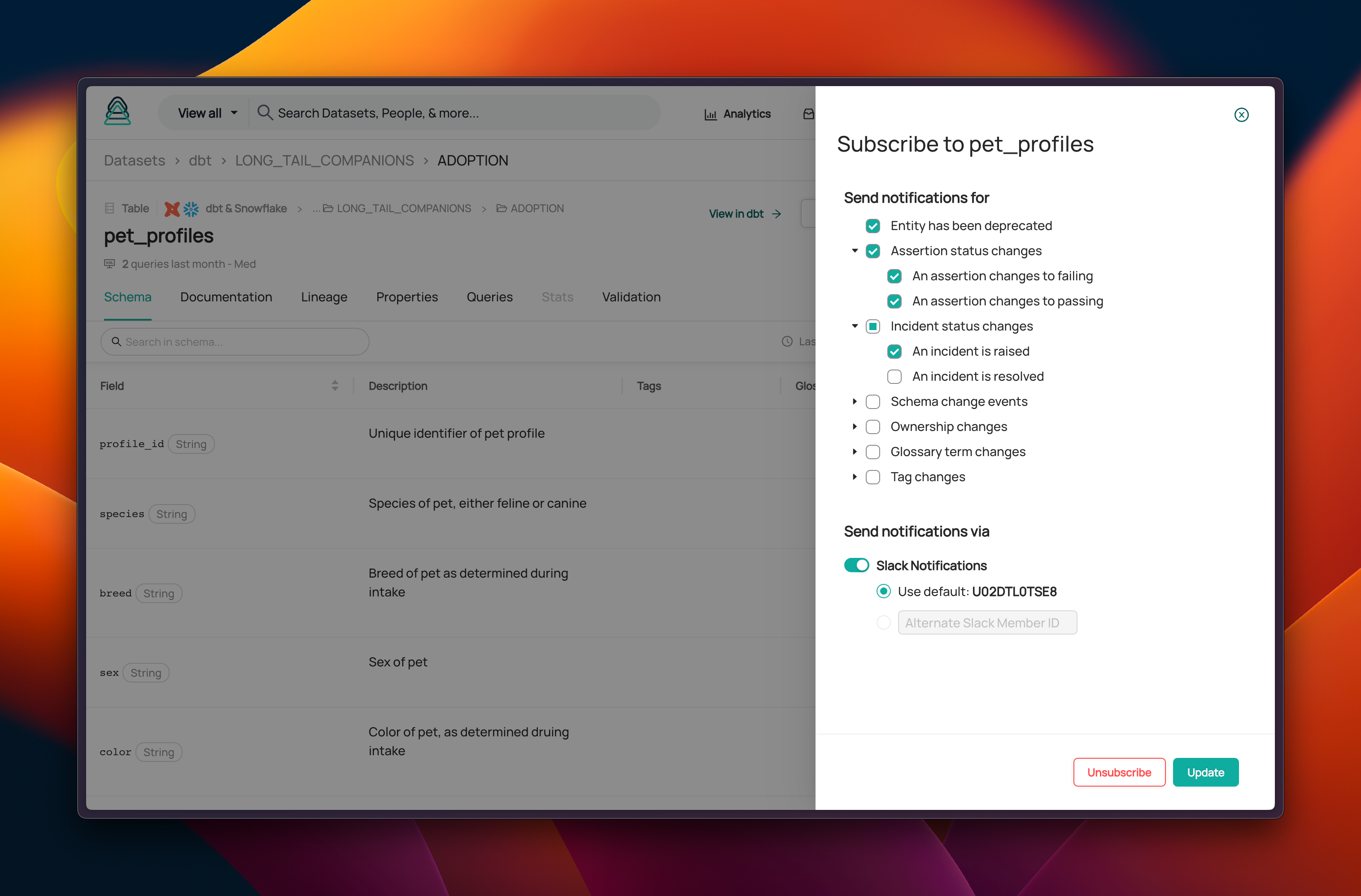
Task: Click the dbt platform logo icon
Action: click(x=171, y=209)
